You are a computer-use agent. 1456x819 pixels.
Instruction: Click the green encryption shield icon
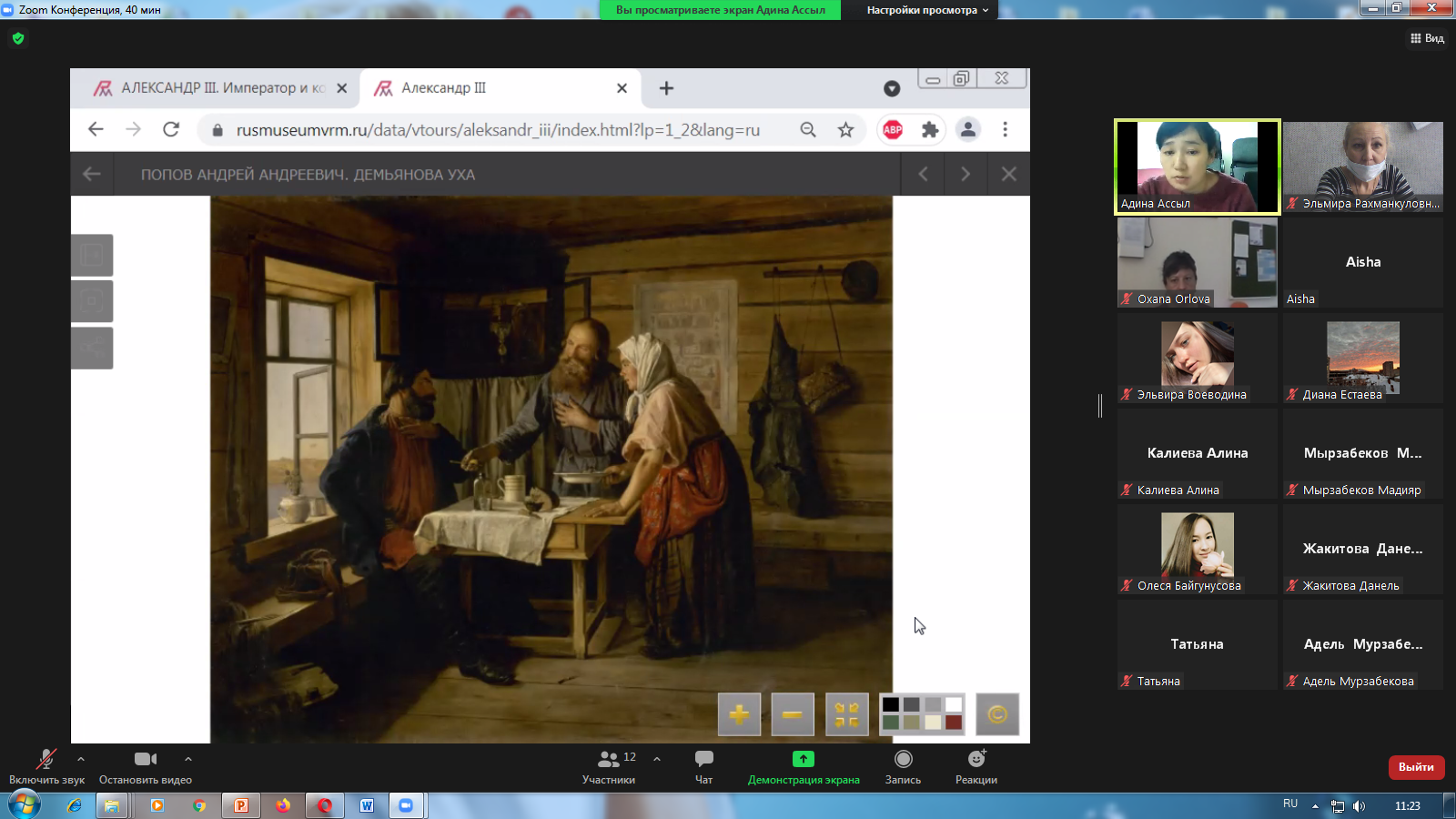coord(18,38)
